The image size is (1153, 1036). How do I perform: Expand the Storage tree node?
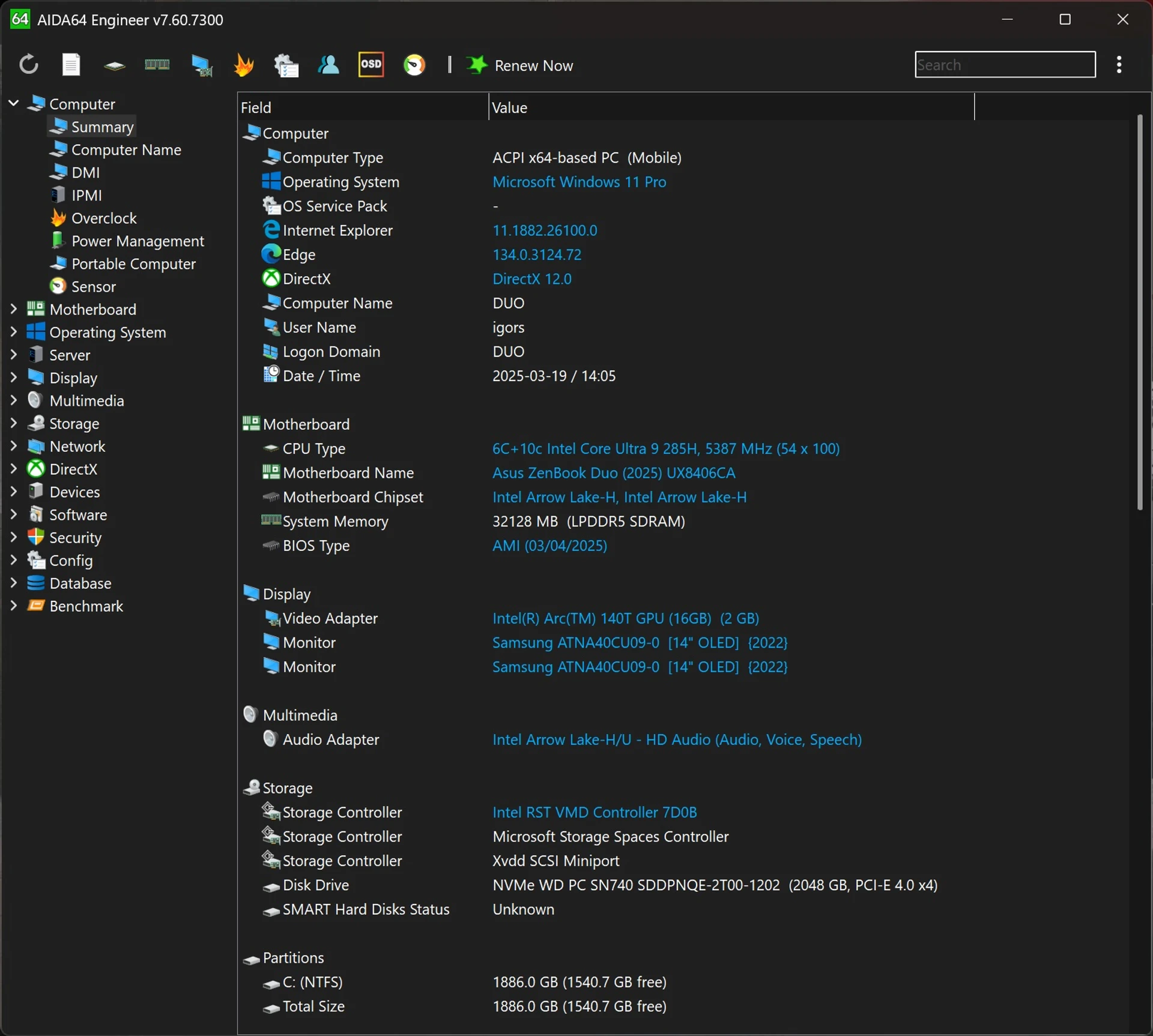(x=14, y=423)
